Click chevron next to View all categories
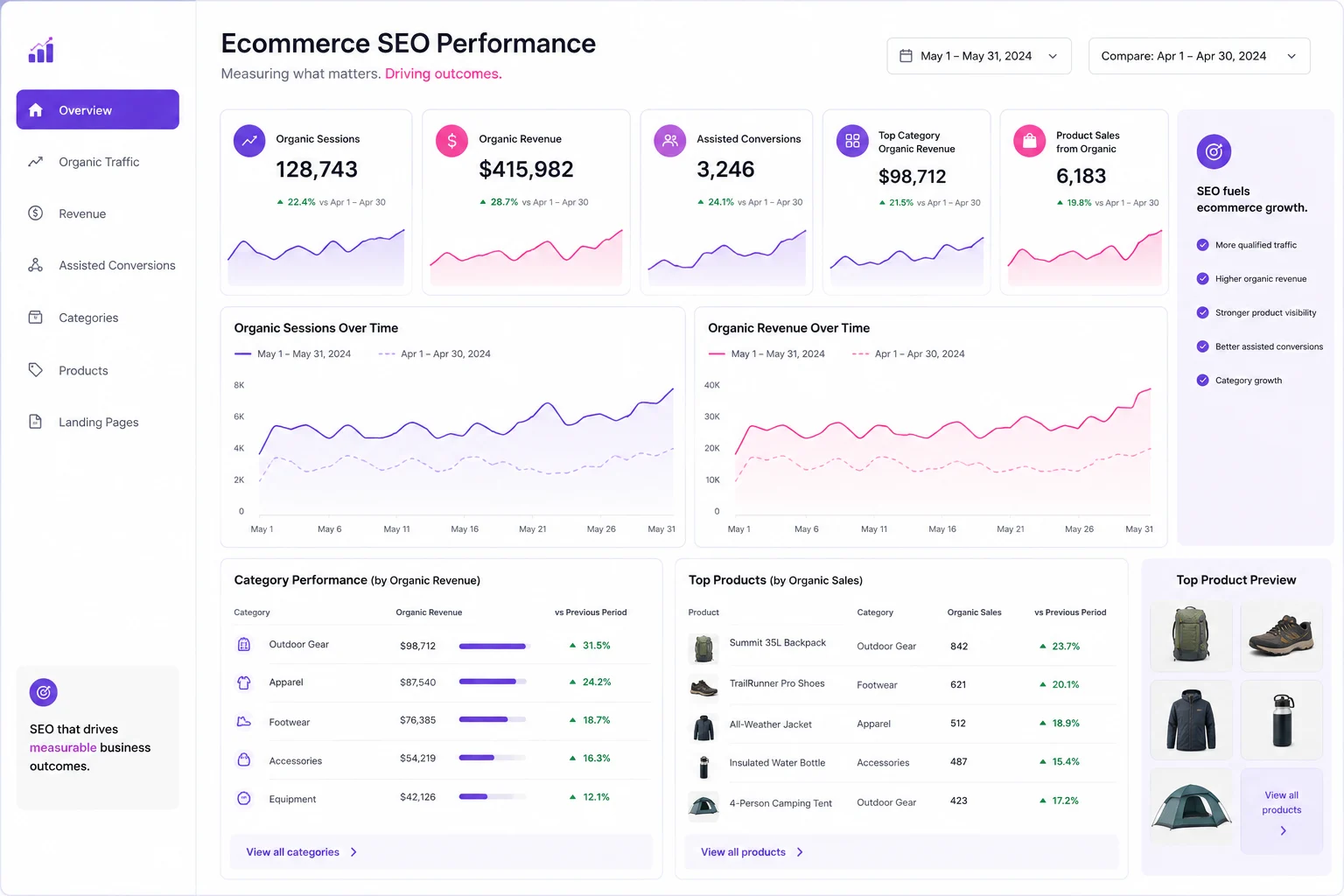The width and height of the screenshot is (1344, 896). point(353,852)
